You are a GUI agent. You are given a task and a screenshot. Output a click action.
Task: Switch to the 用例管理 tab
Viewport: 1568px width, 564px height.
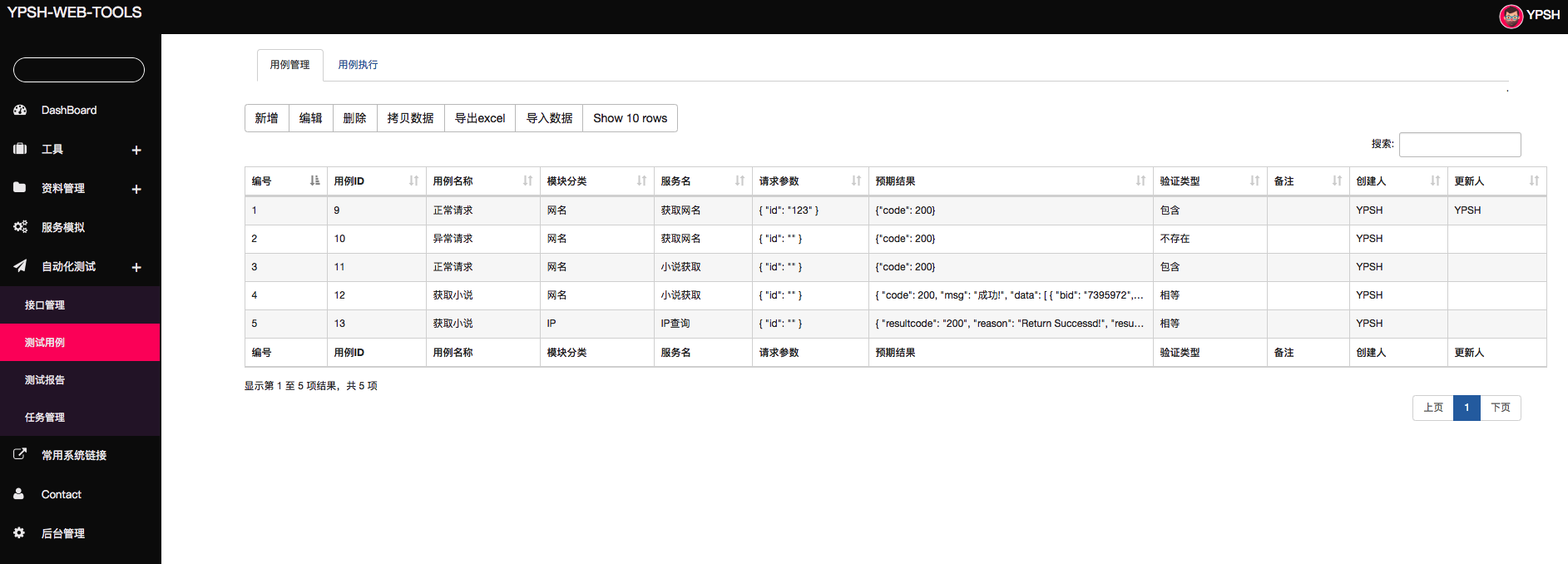289,65
